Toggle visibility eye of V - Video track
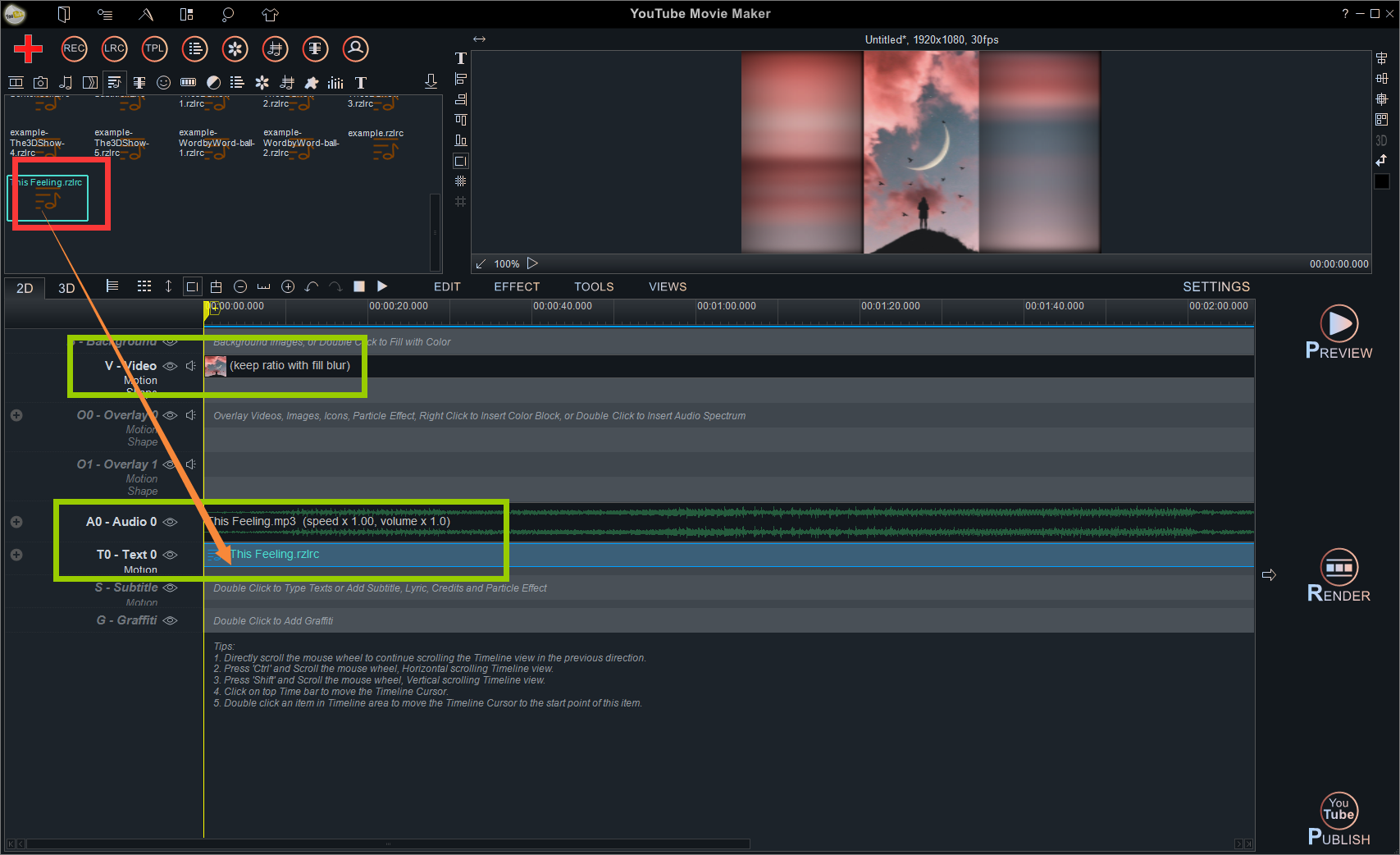This screenshot has height=855, width=1400. tap(170, 366)
